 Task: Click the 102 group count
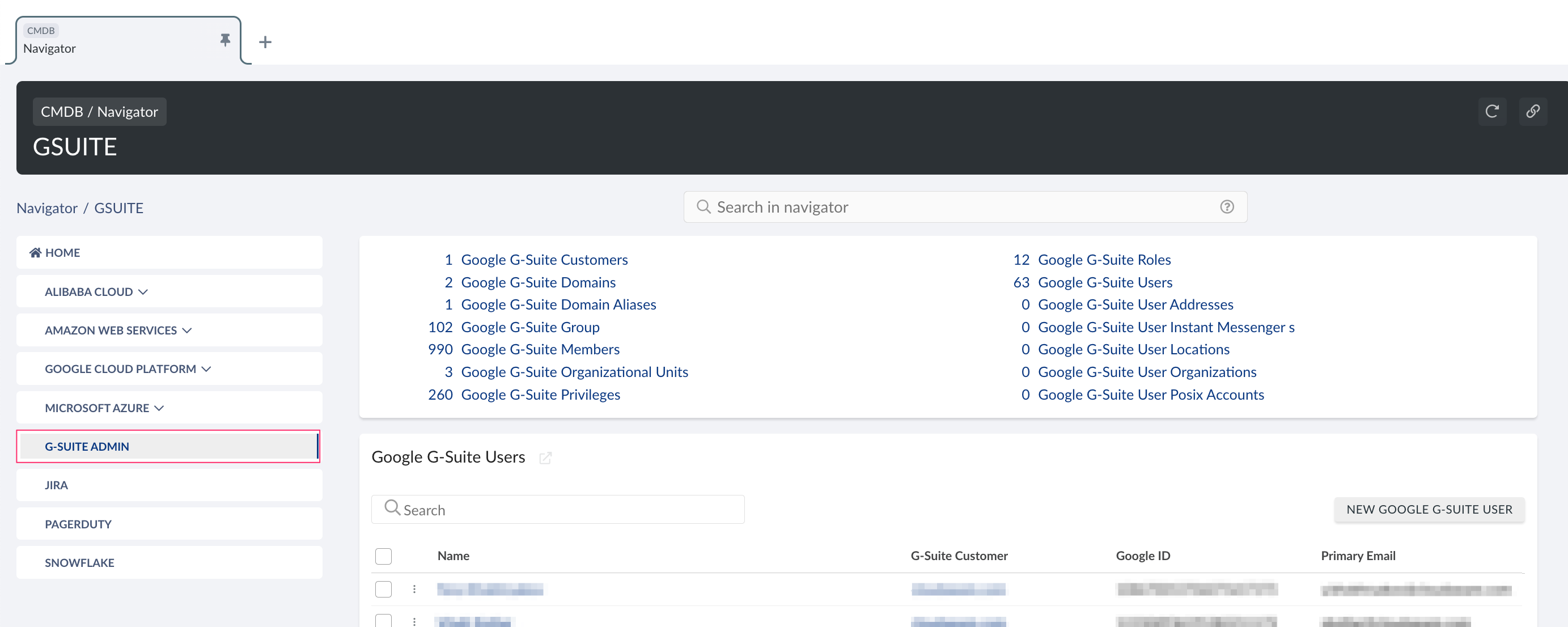[x=440, y=328]
